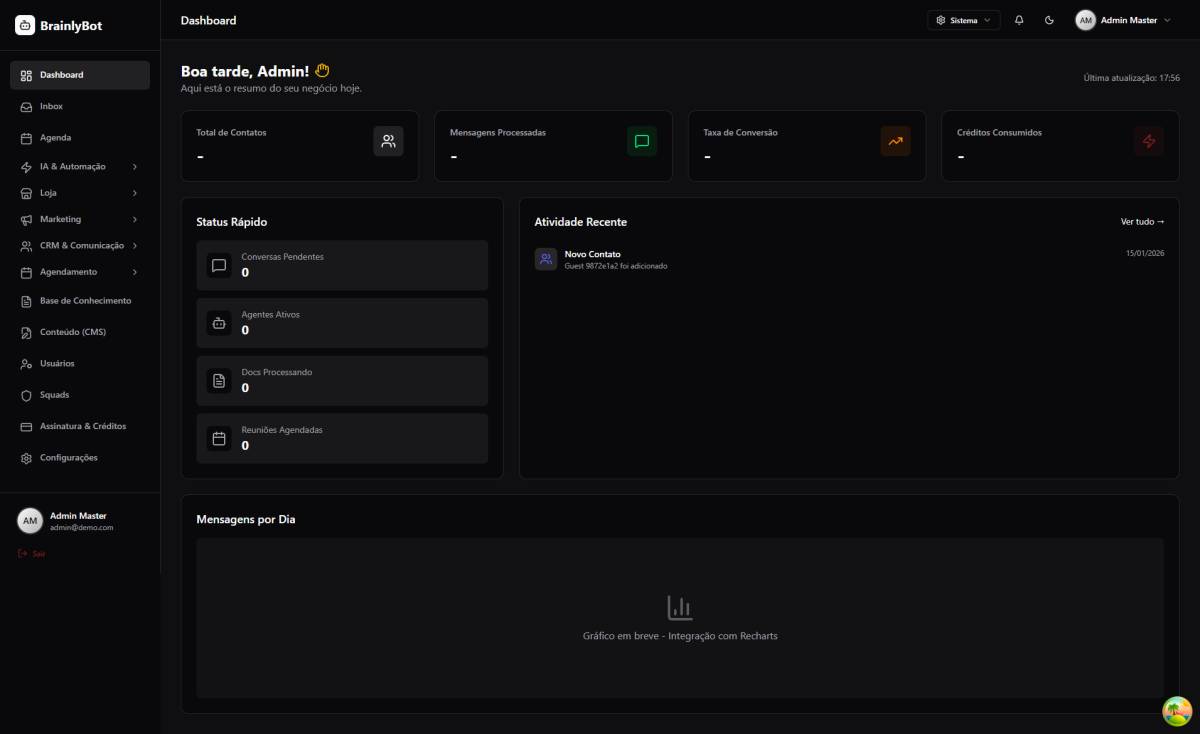Viewport: 1200px width, 734px height.
Task: Click the Docs Processando status card
Action: tap(342, 381)
